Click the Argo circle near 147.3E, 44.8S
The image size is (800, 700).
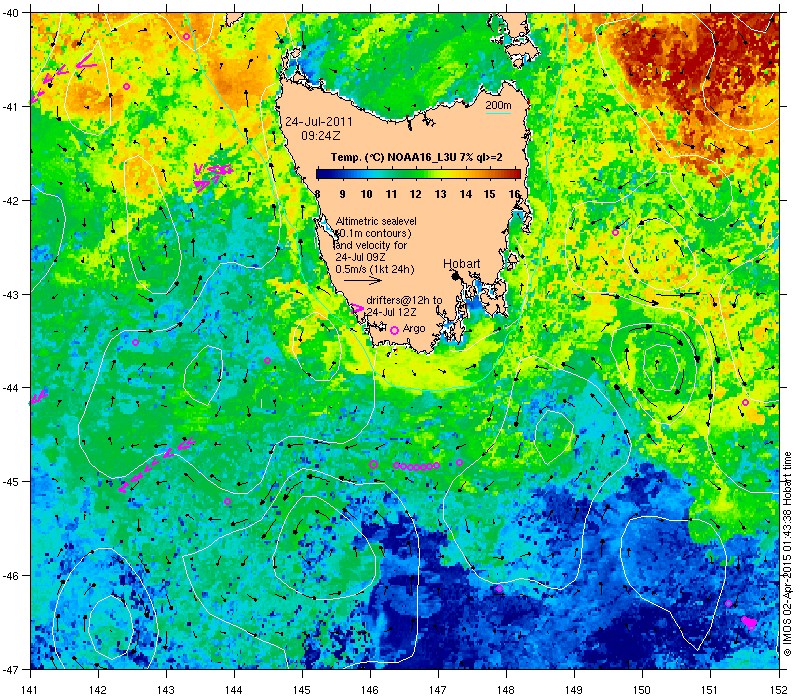pos(460,463)
